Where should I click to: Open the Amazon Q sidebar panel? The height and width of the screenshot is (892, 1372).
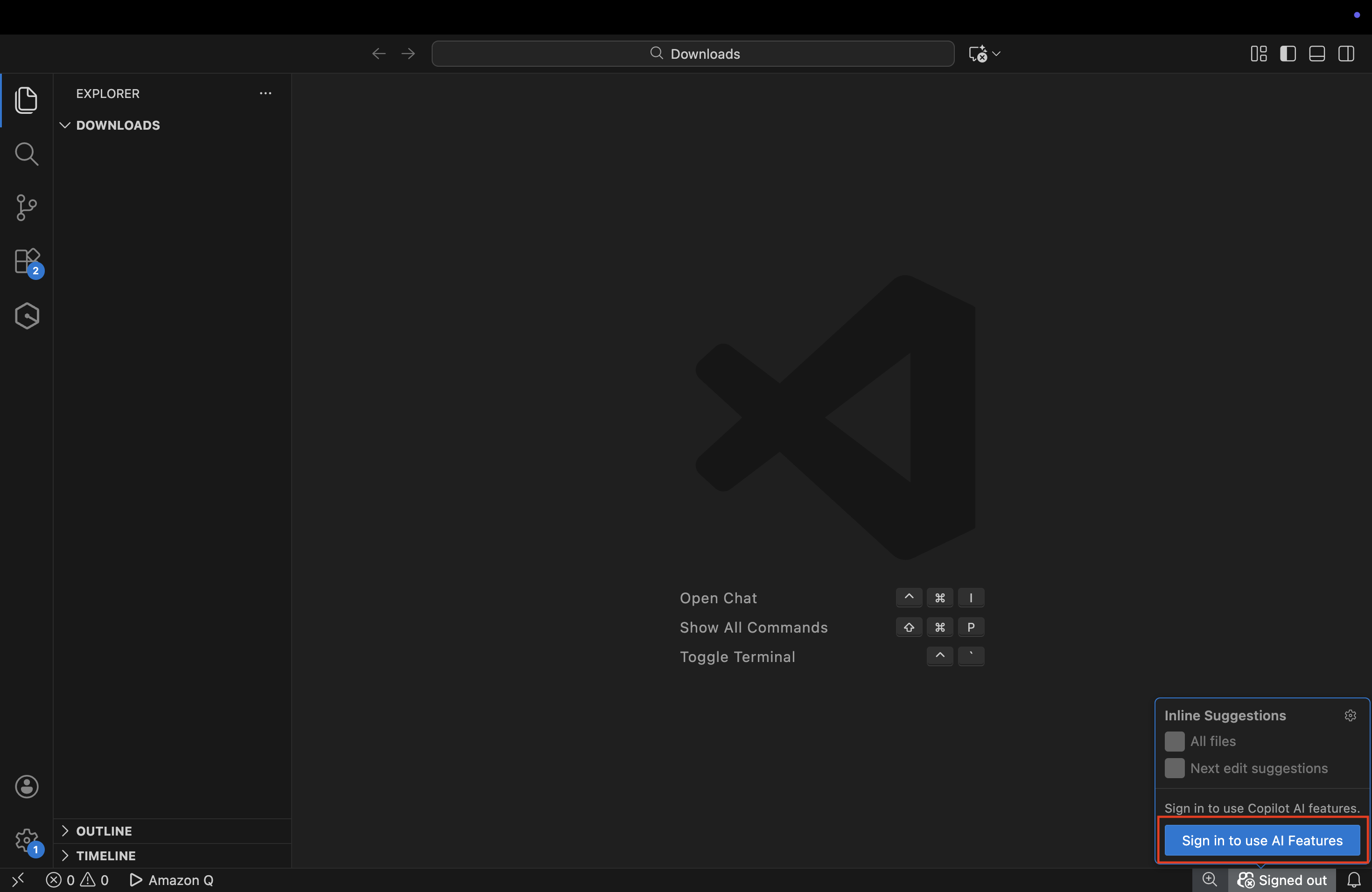27,316
